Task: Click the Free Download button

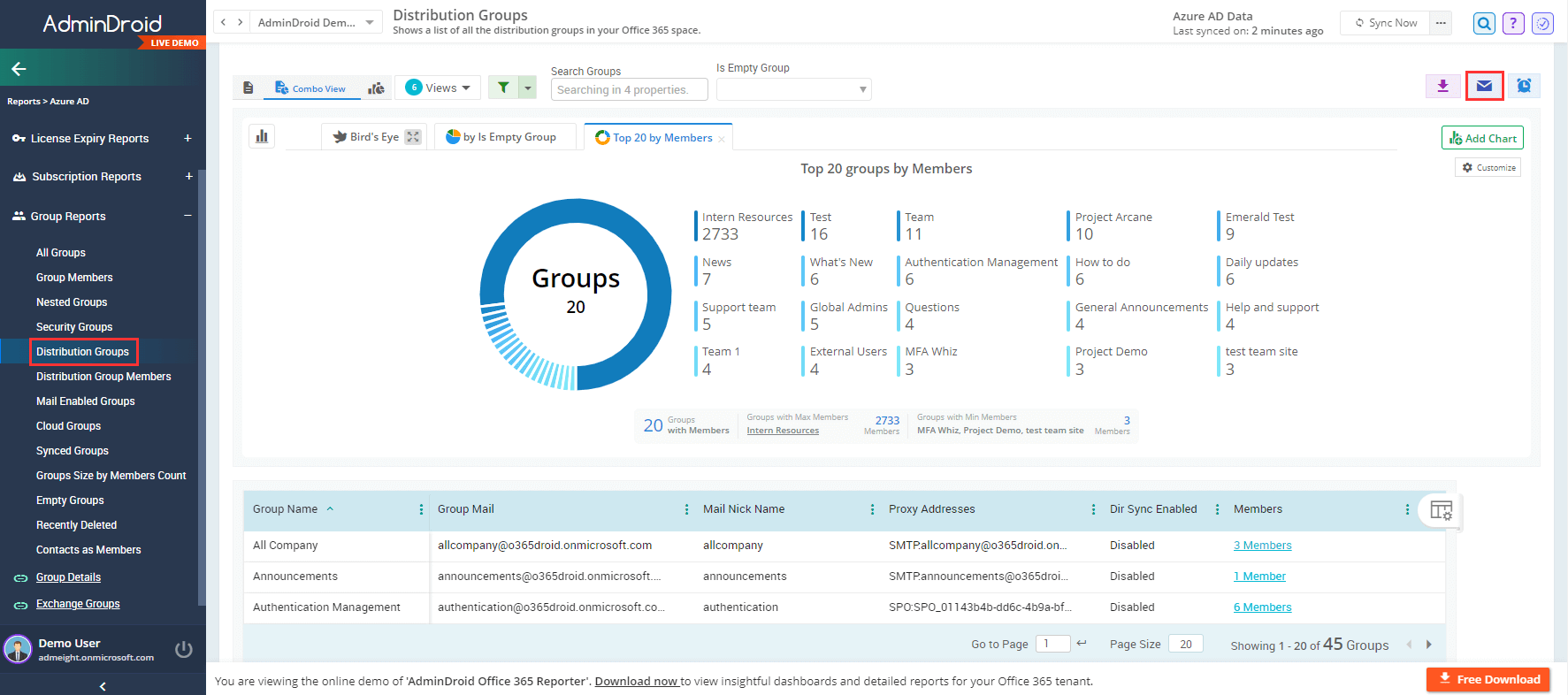Action: click(x=1488, y=679)
